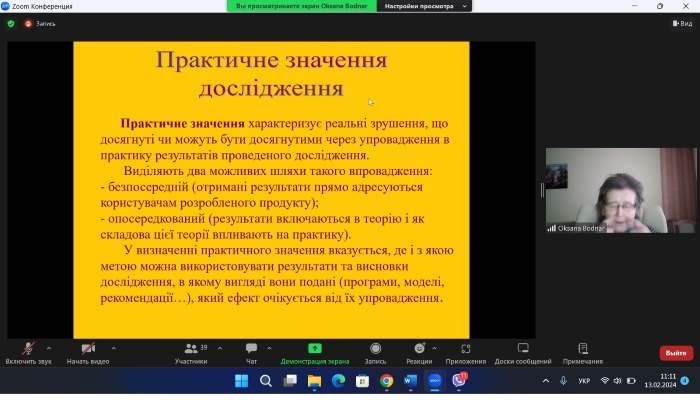Viewport: 700px width, 400px height.
Task: Open the Участники participants panel
Action: 190,349
